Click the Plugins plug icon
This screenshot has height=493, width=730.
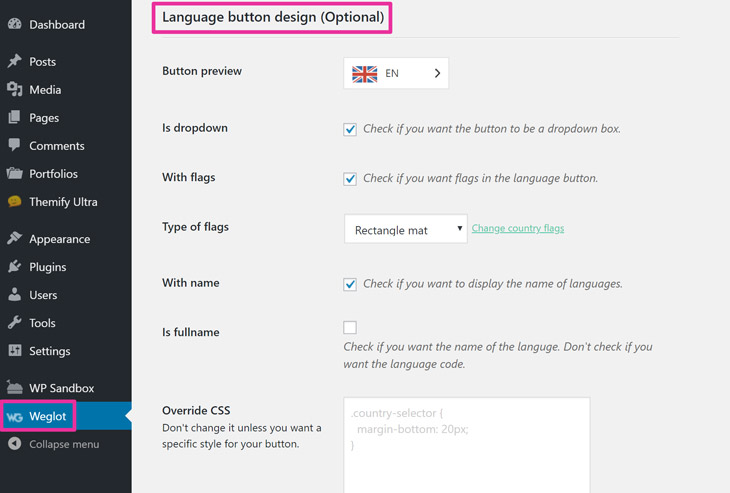(x=14, y=266)
